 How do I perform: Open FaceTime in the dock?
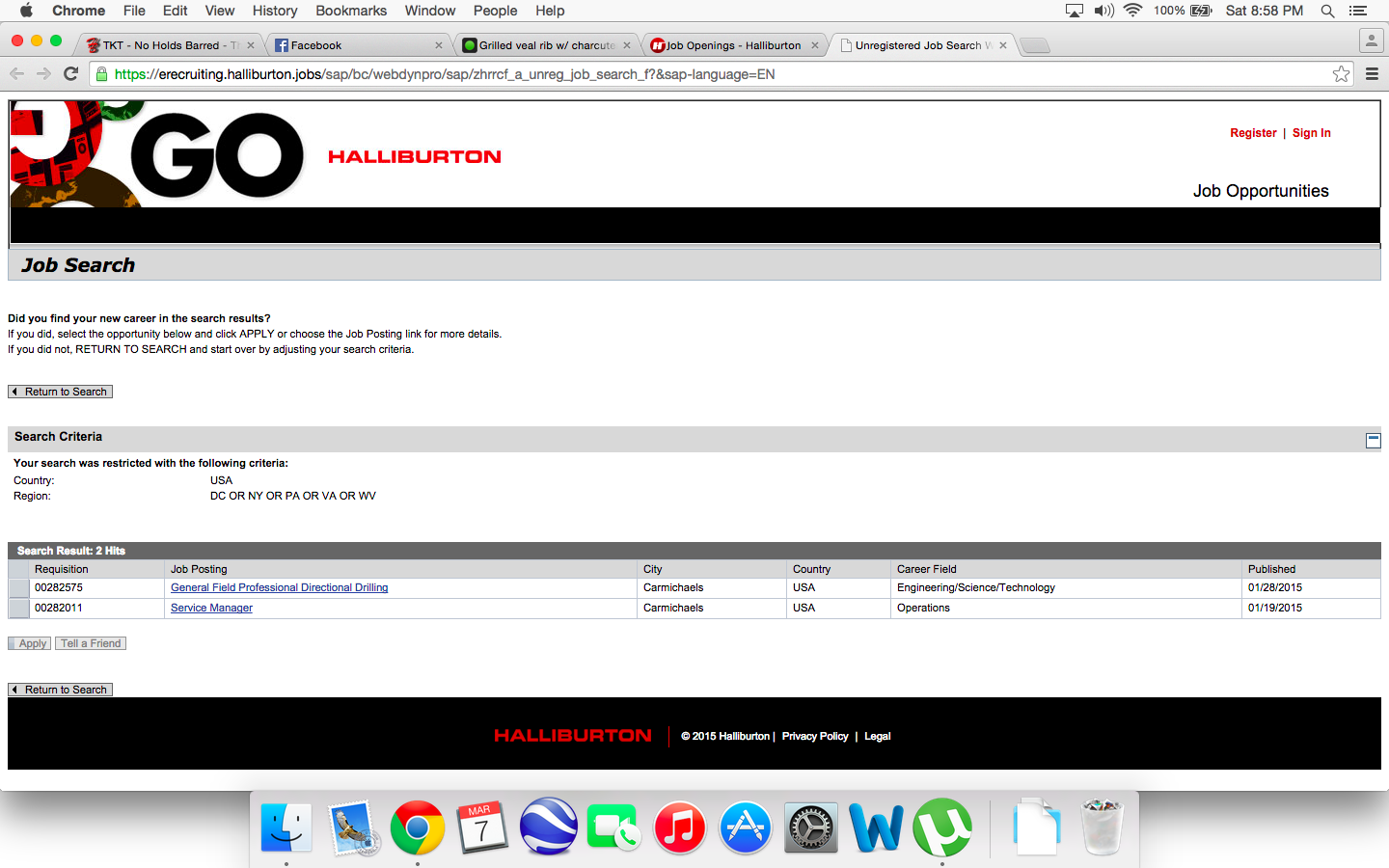[x=613, y=827]
